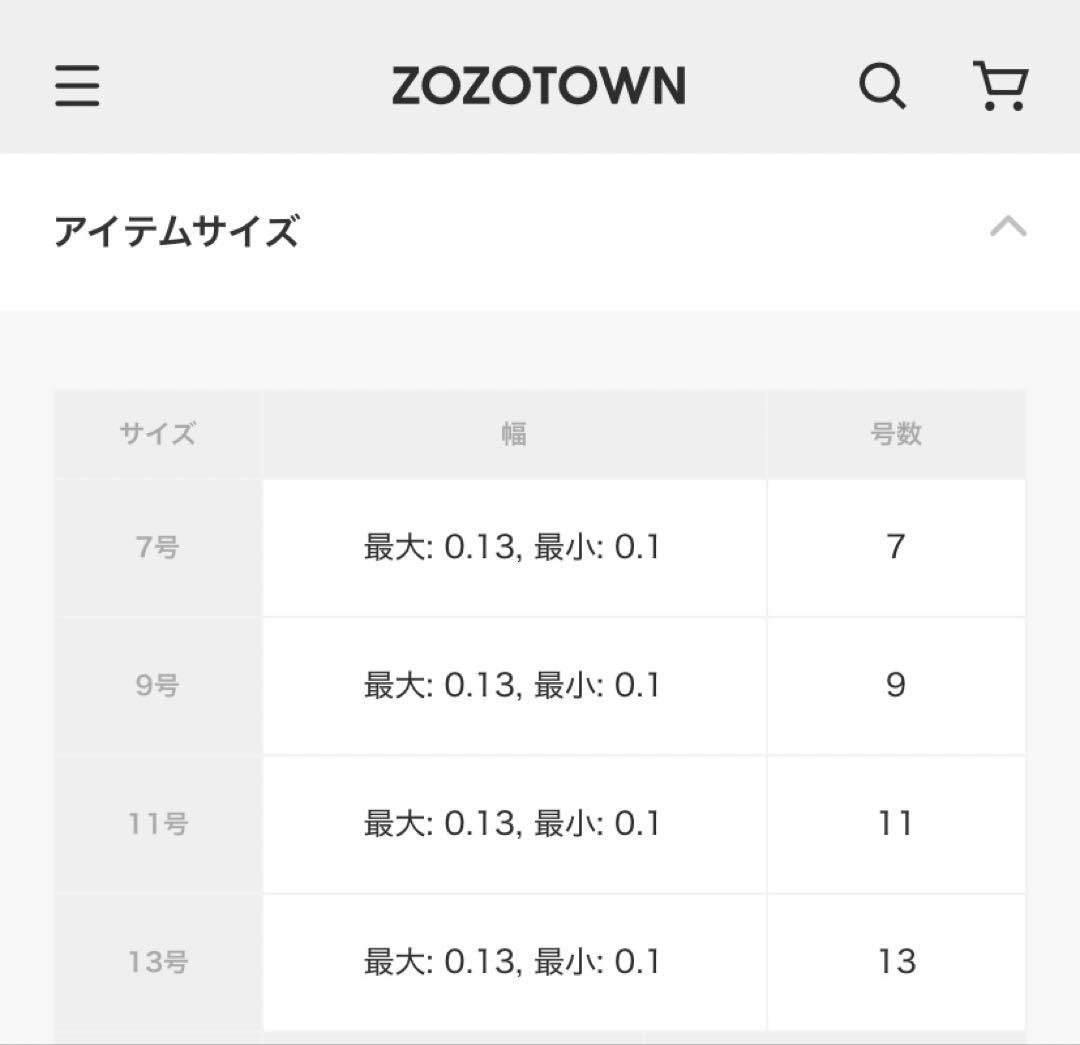Screen dimensions: 1080x1045
Task: Select the サイズ column header
Action: pos(158,434)
